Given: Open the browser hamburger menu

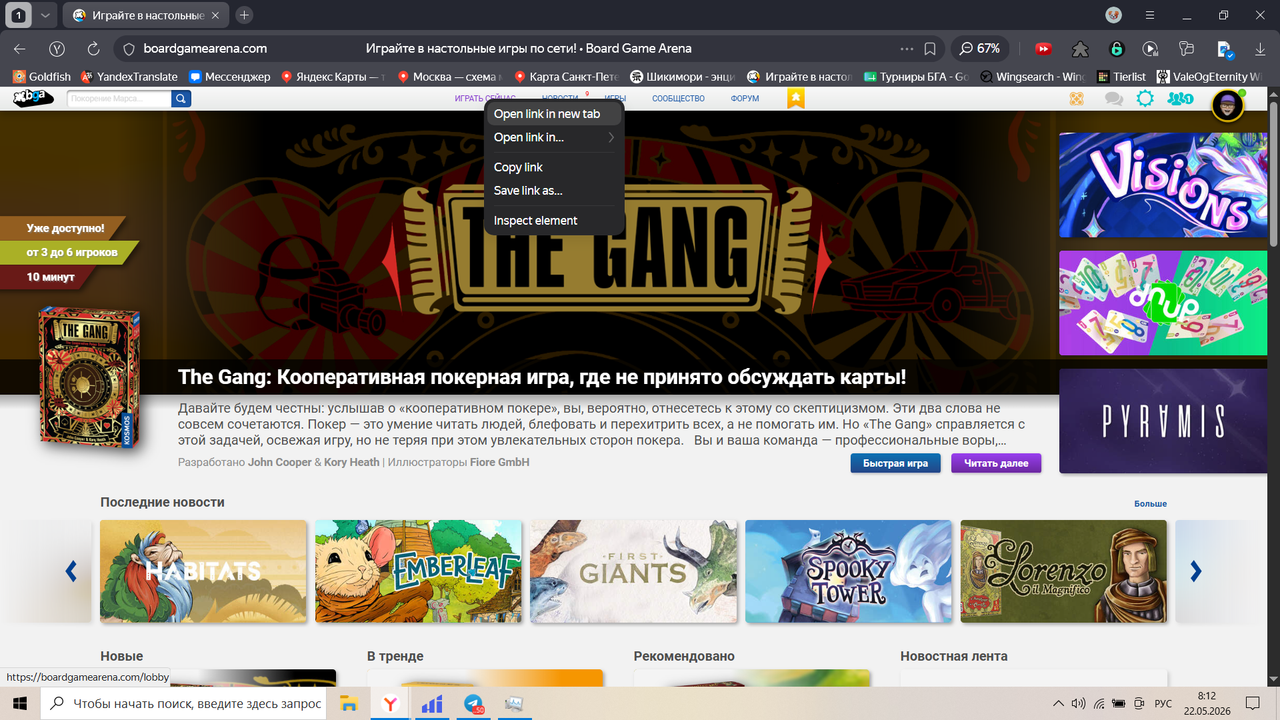Looking at the screenshot, I should tap(1150, 15).
